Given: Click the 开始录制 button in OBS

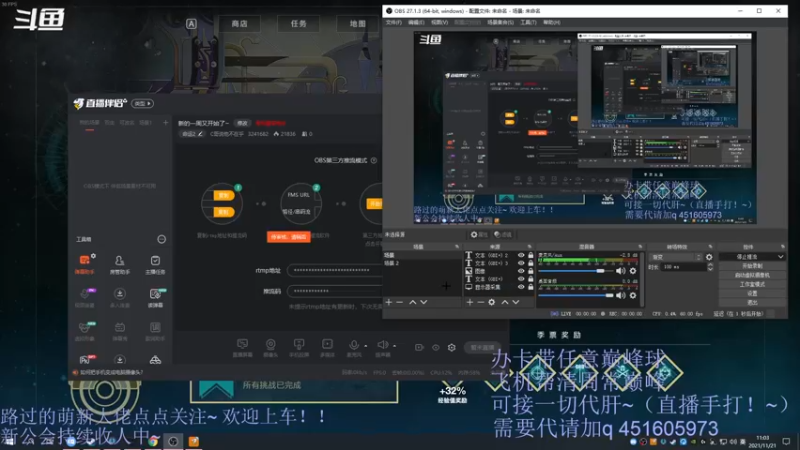Looking at the screenshot, I should coord(752,266).
